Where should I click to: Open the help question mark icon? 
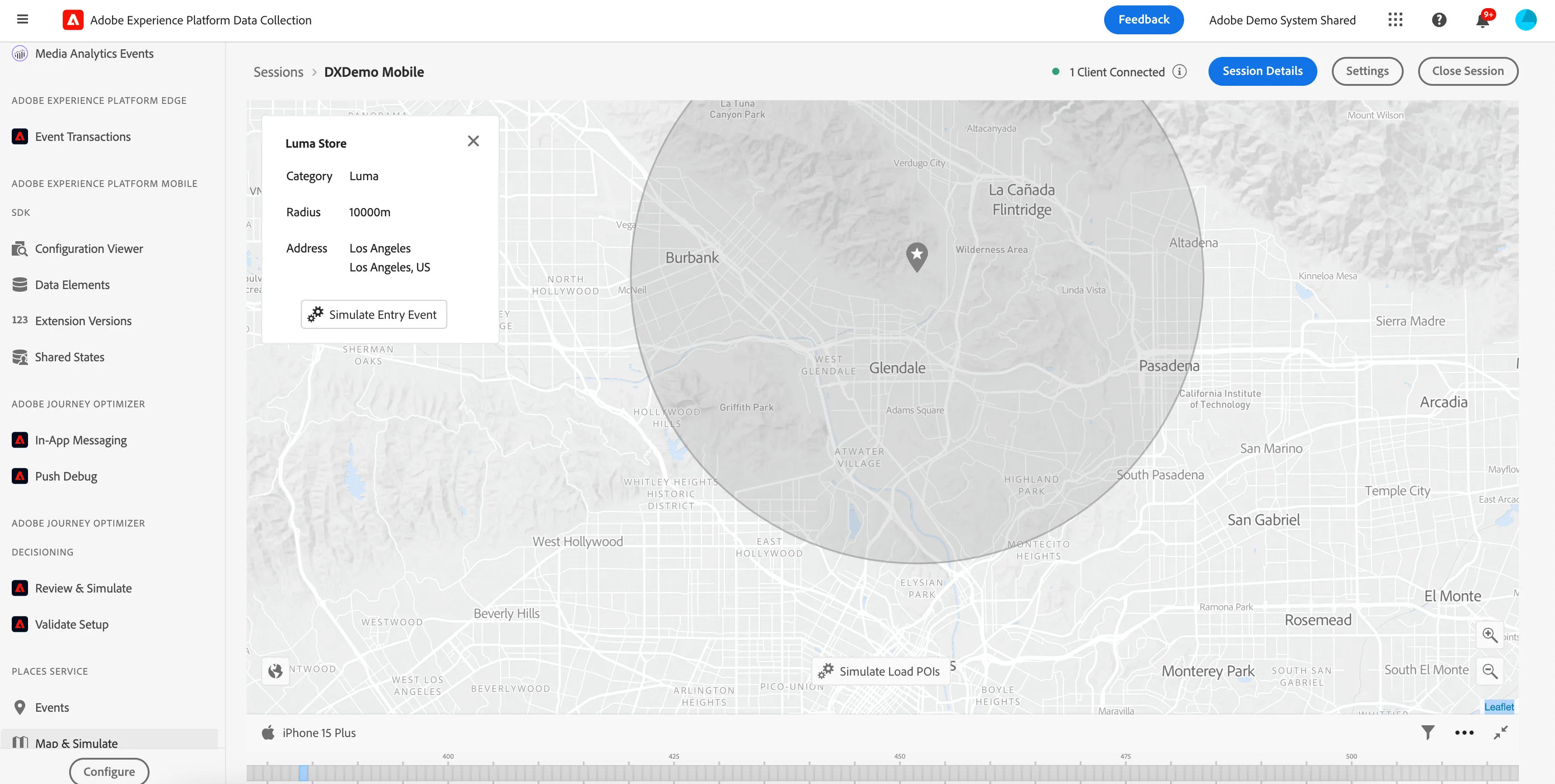pos(1439,20)
